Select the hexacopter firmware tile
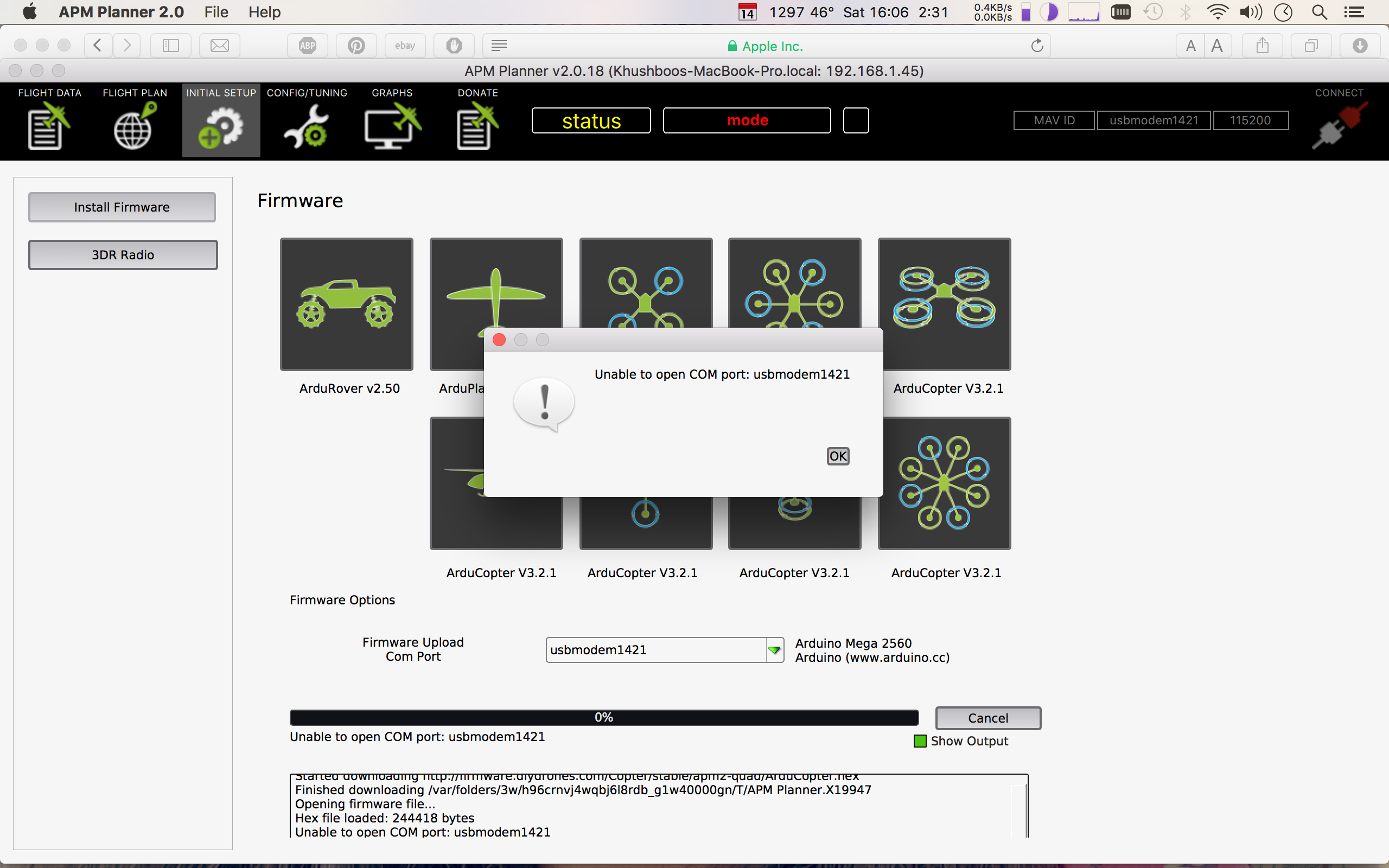Screen dimensions: 1389x868 click(795, 283)
